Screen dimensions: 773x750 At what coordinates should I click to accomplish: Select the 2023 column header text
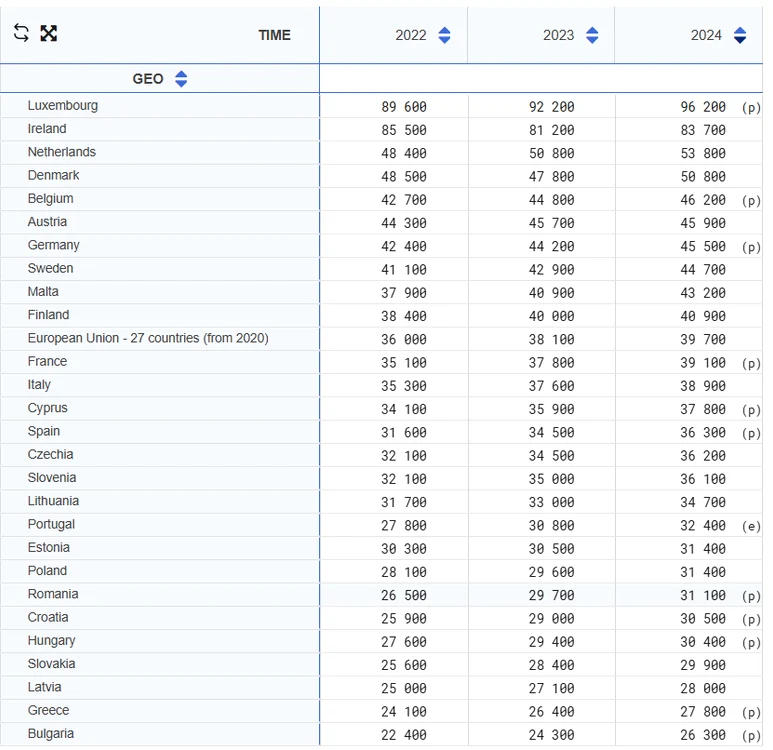[559, 35]
